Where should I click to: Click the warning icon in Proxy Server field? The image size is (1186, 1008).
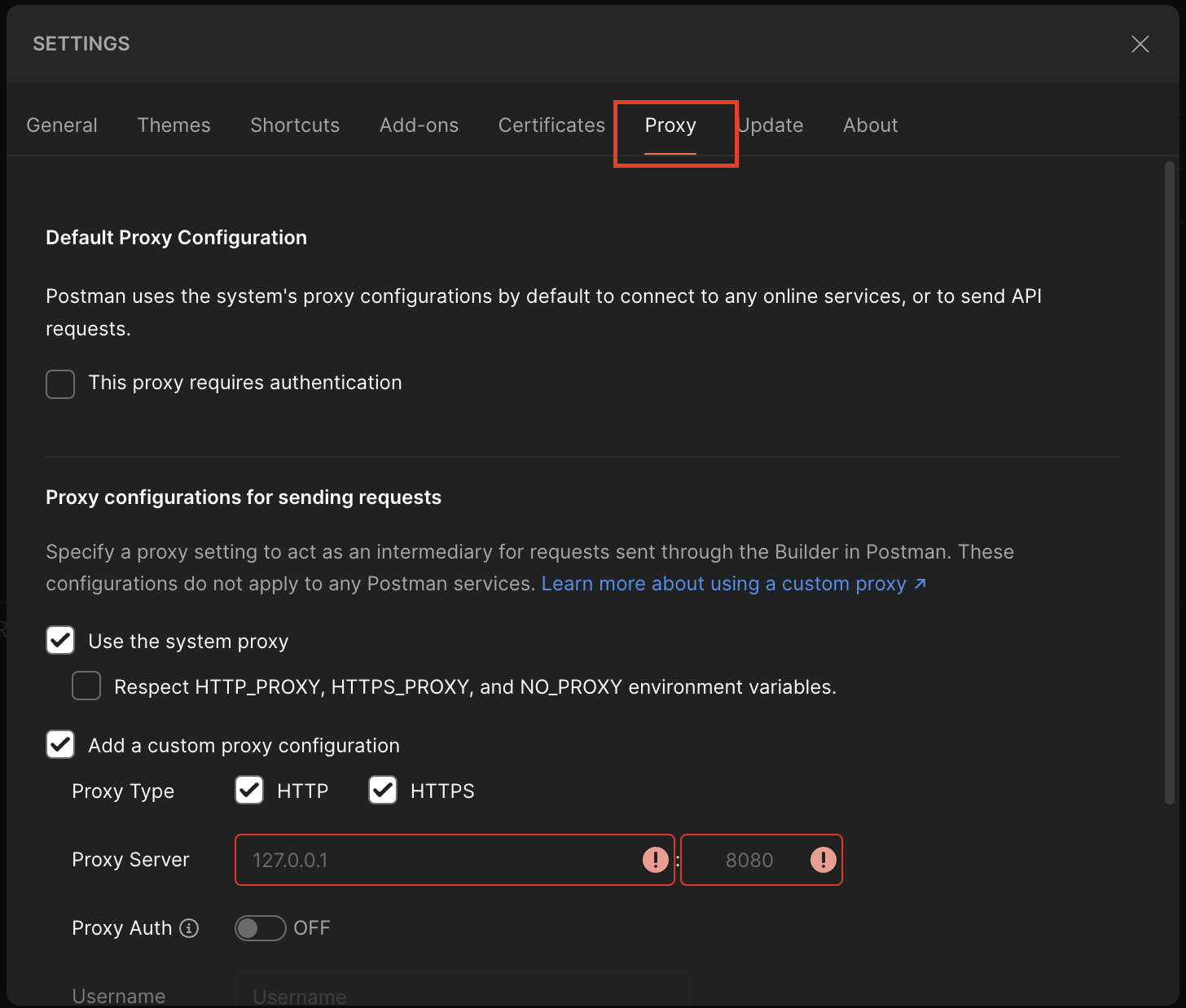[655, 860]
